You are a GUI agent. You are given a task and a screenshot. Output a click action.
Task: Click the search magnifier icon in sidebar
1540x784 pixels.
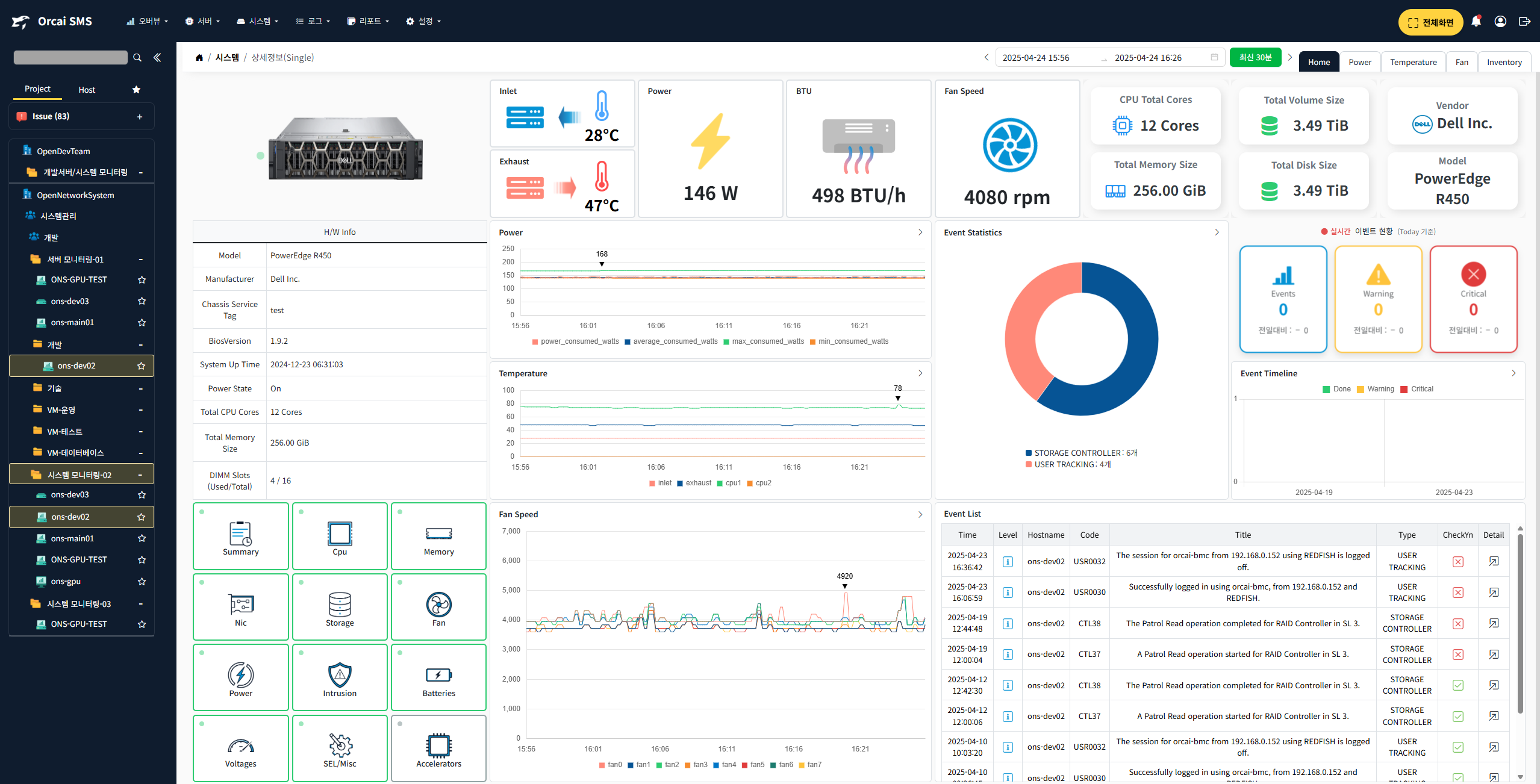[x=137, y=58]
